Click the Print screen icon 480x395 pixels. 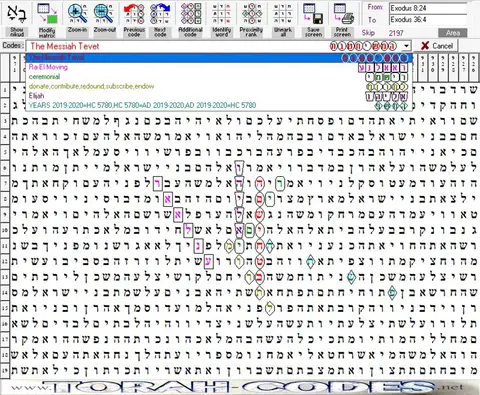point(343,19)
